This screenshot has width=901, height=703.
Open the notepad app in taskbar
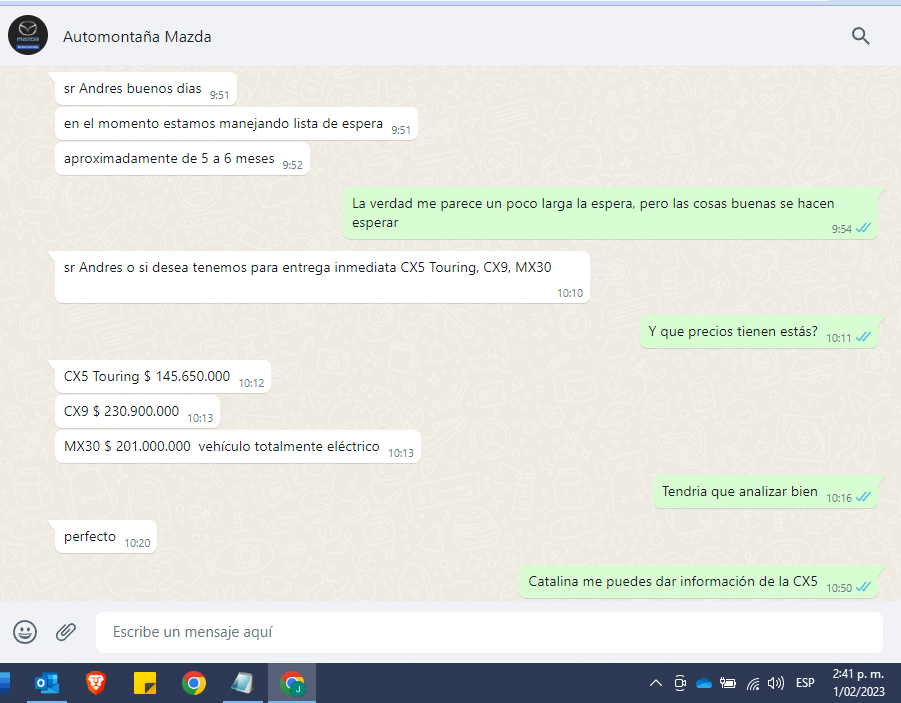pos(242,683)
